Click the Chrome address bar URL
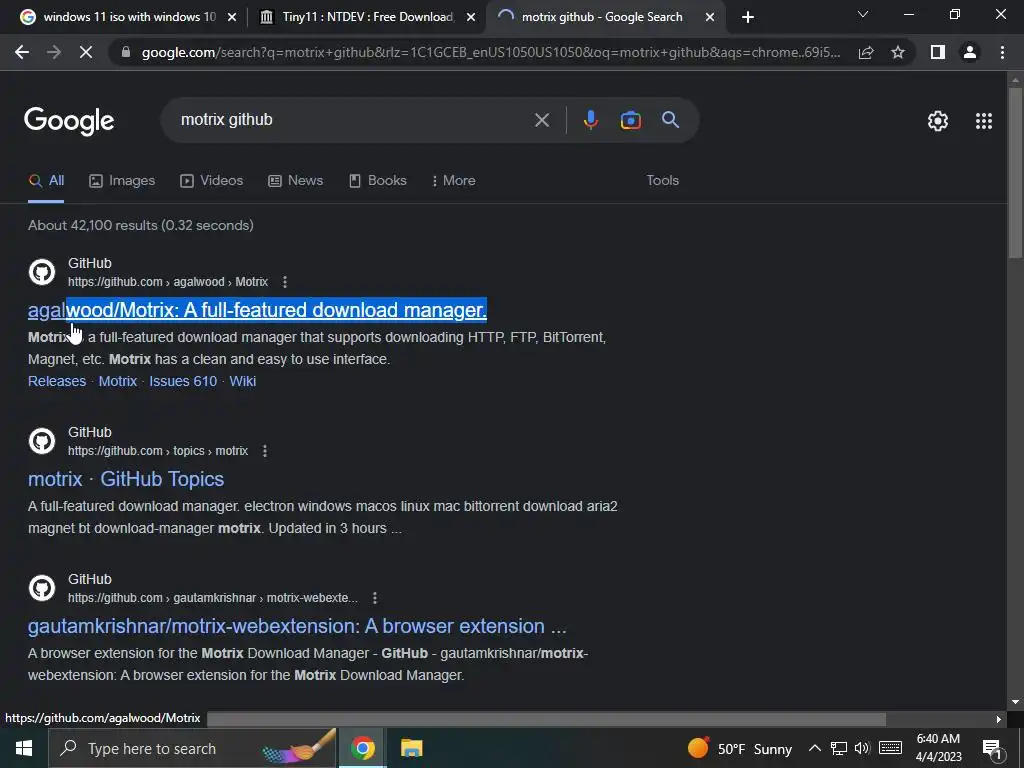The width and height of the screenshot is (1024, 768). pos(490,52)
